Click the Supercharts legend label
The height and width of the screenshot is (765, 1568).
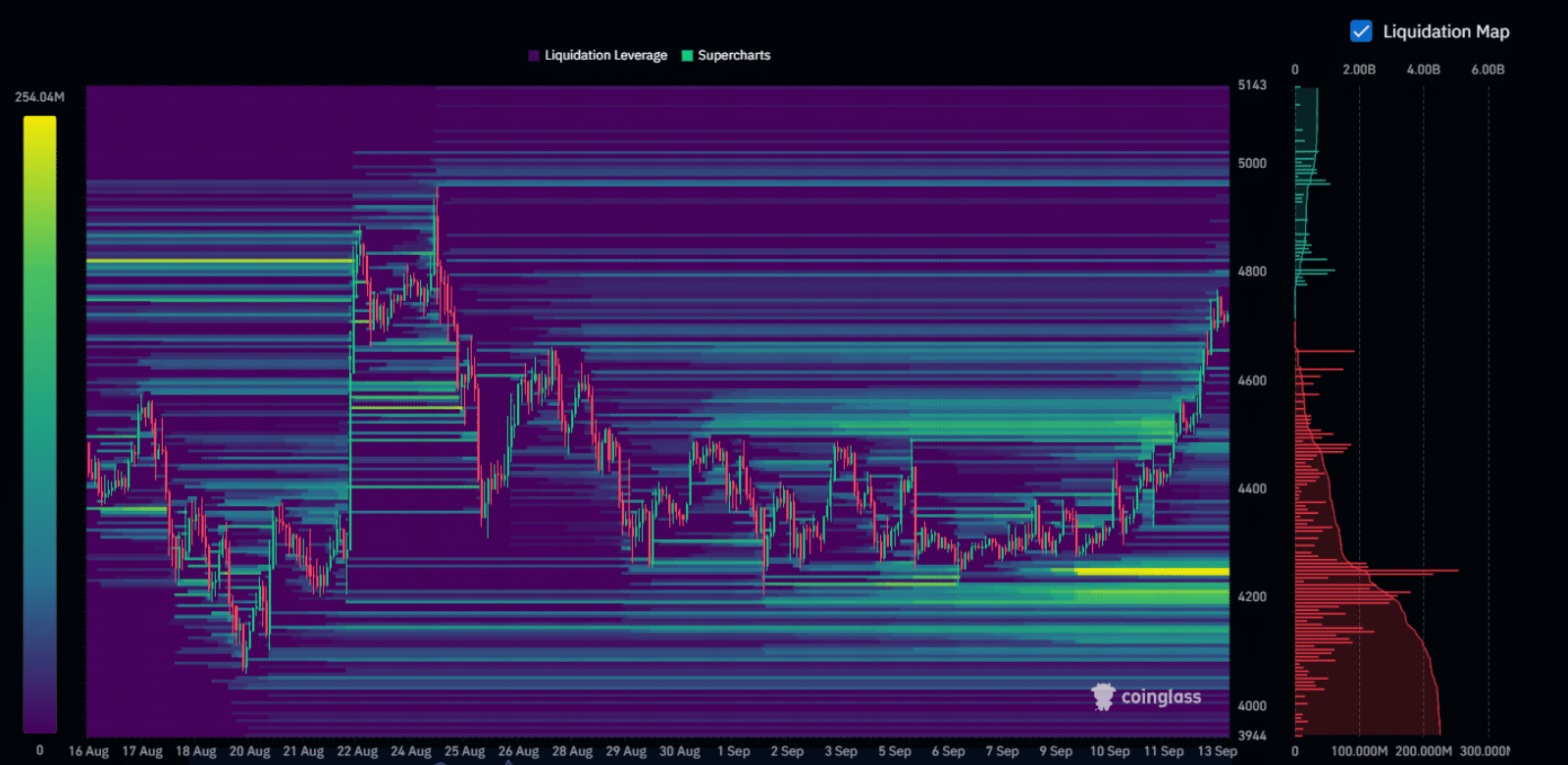point(734,56)
